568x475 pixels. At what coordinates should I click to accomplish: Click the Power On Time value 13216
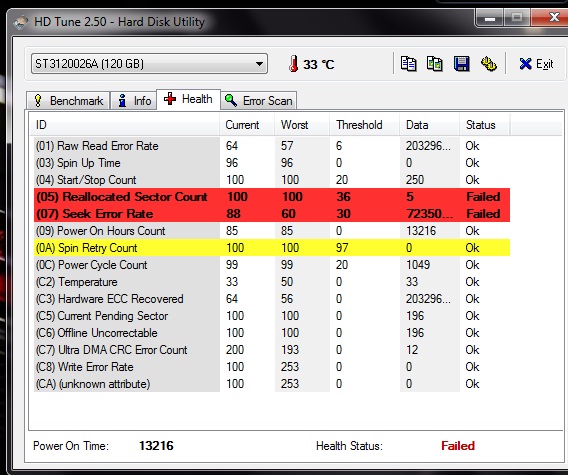tap(156, 445)
